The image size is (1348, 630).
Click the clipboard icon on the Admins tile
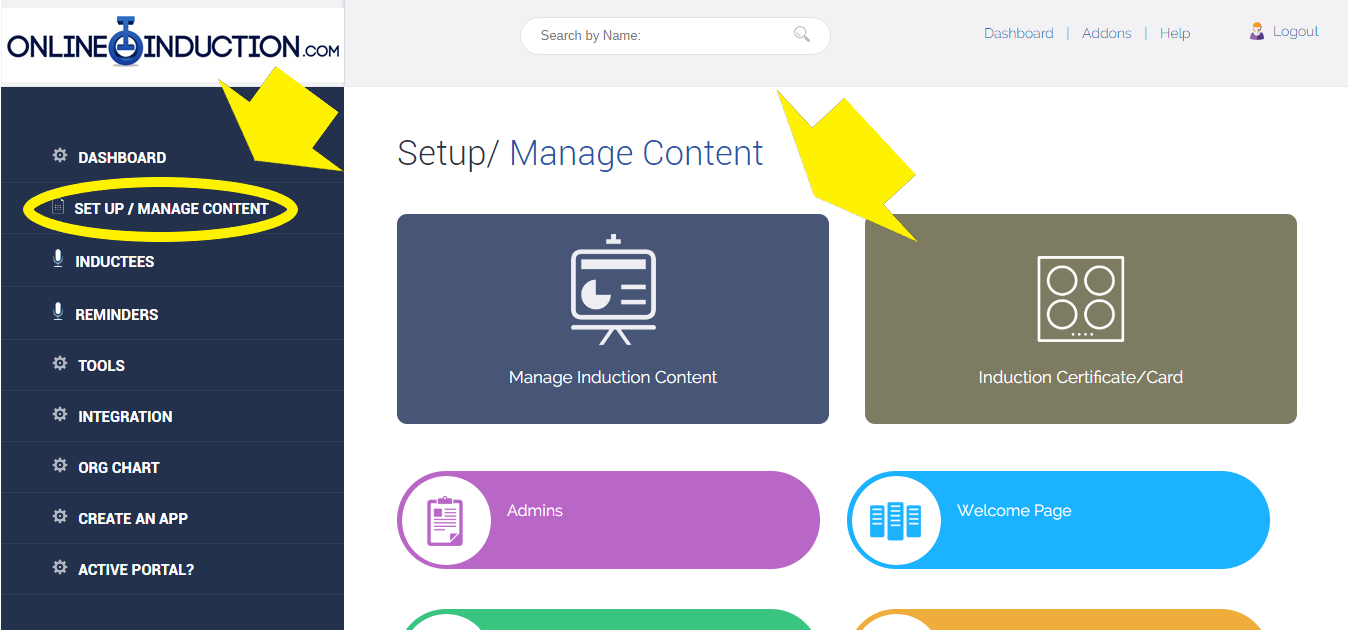(x=444, y=520)
